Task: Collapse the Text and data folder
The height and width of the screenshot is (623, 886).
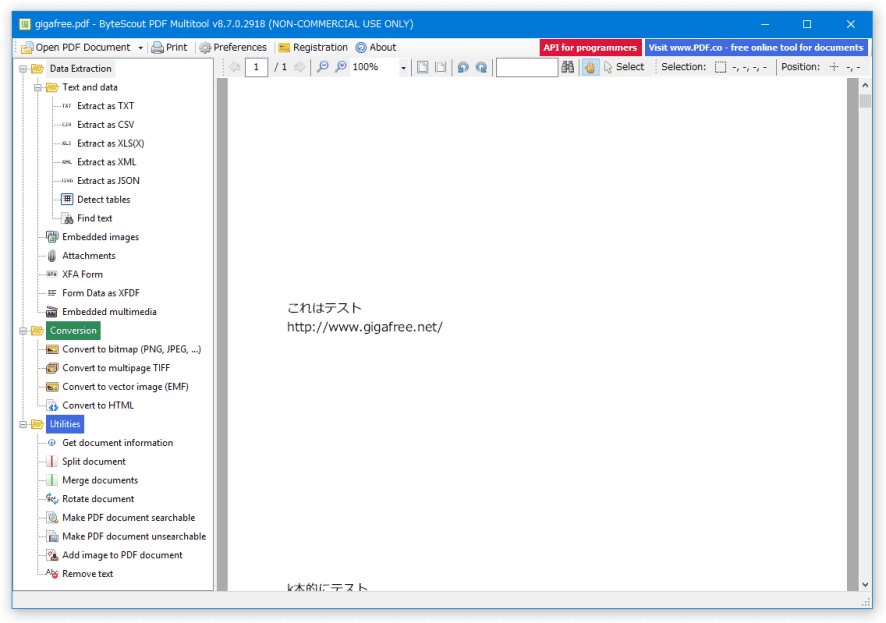Action: 38,88
